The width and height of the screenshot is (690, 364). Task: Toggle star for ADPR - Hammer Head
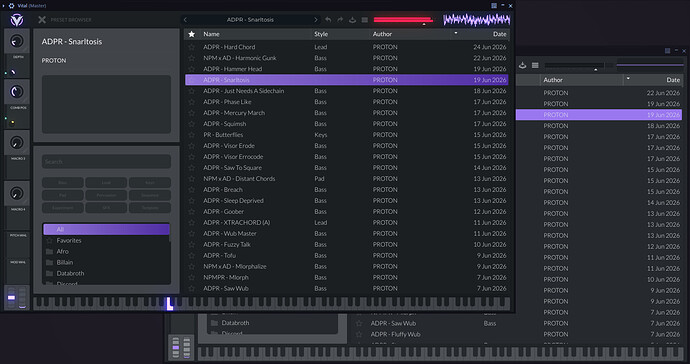point(191,69)
